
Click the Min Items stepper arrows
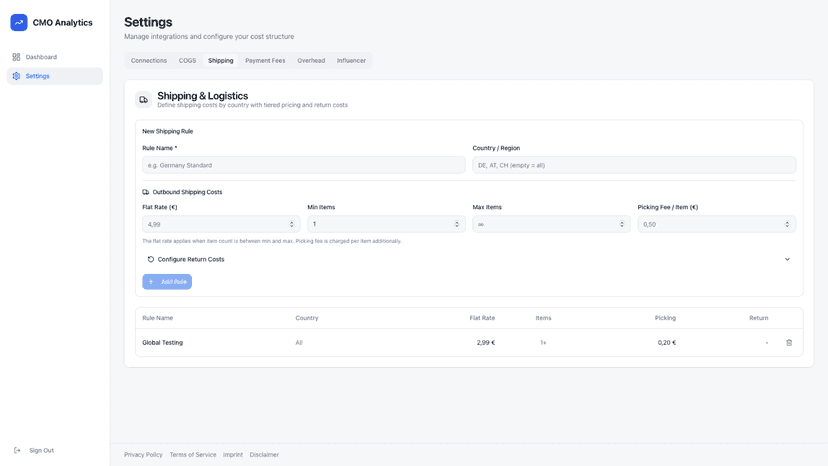pos(457,224)
